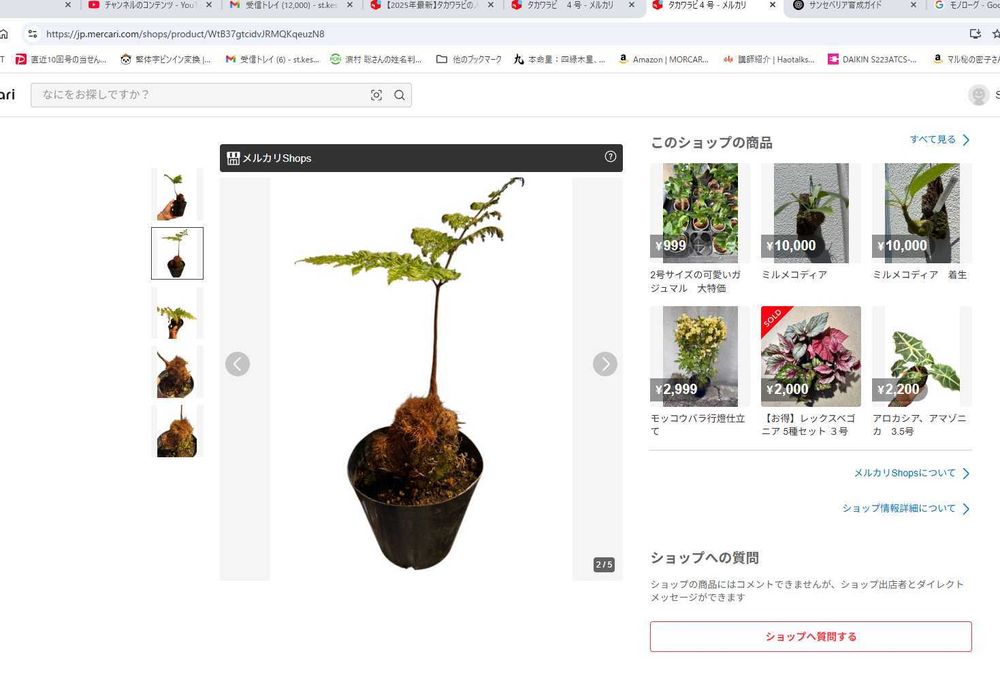Open the Mercari Shops help question mark

[610, 157]
